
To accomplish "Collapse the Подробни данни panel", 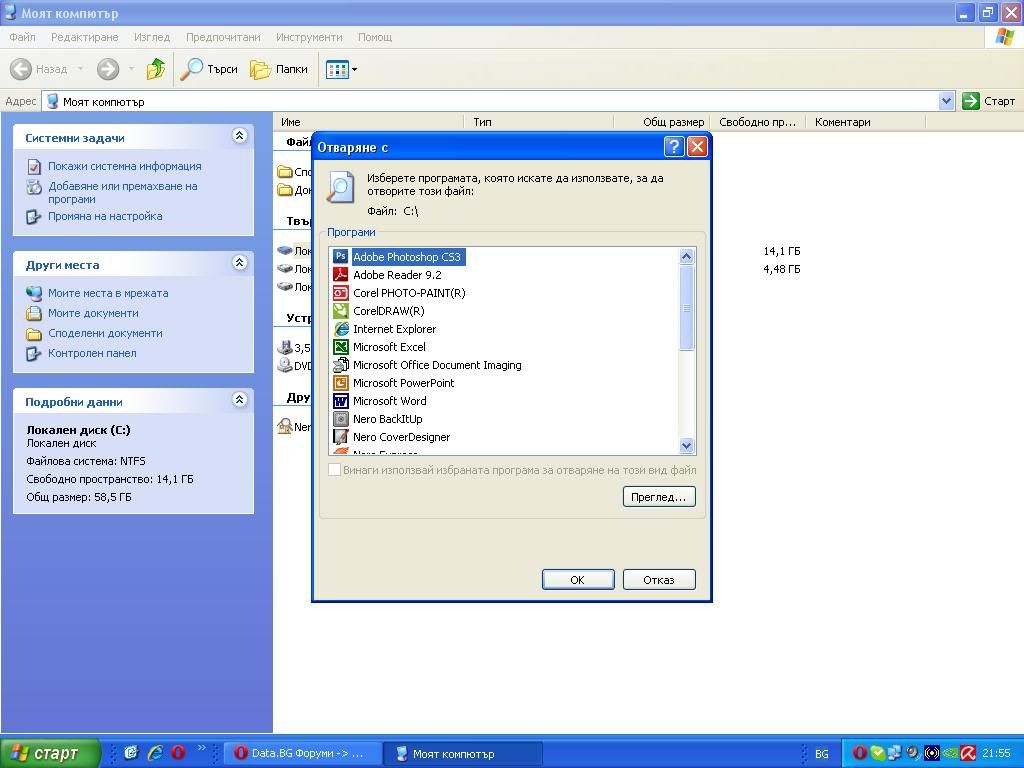I will (x=239, y=400).
